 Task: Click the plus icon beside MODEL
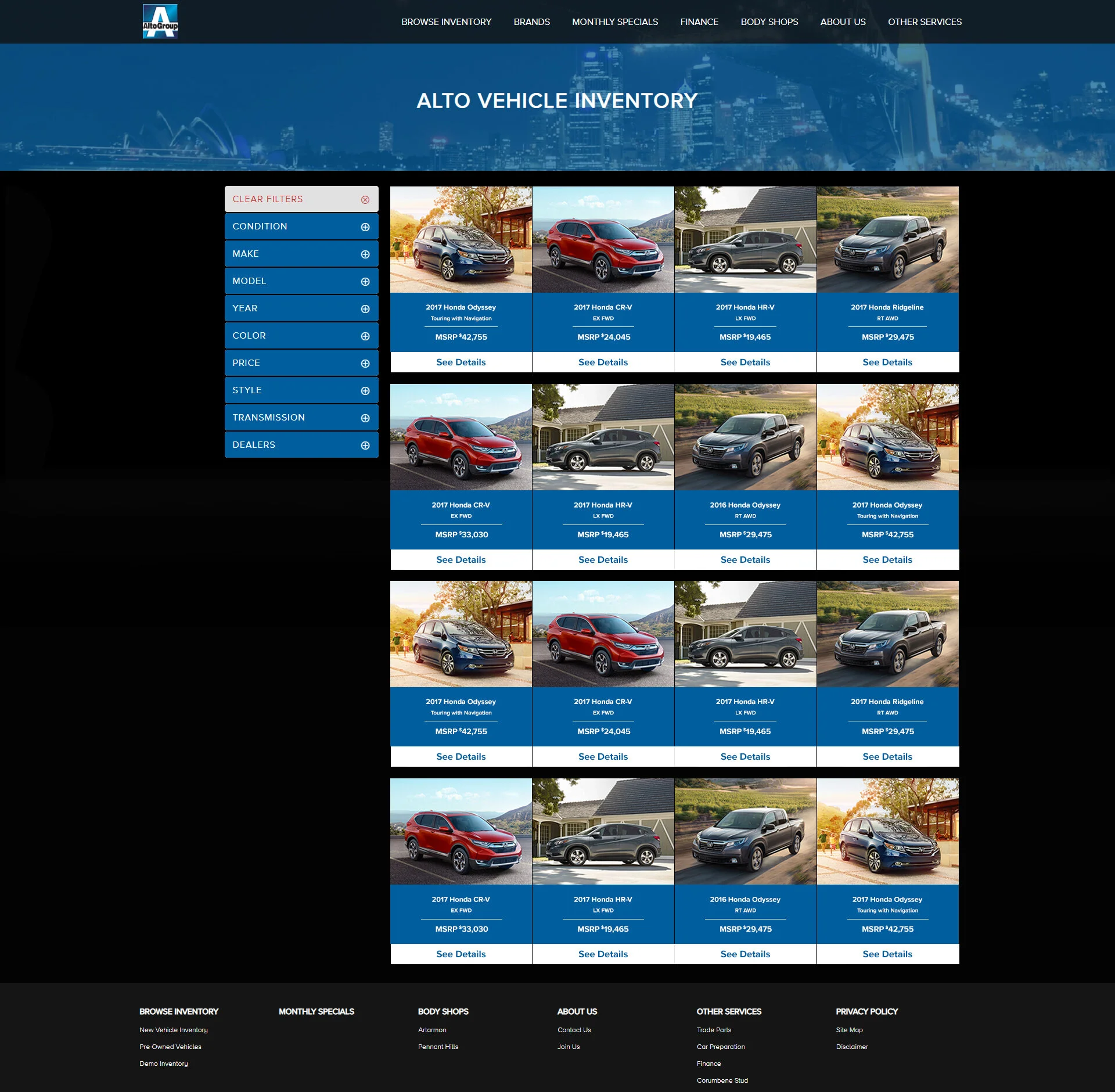pyautogui.click(x=365, y=282)
